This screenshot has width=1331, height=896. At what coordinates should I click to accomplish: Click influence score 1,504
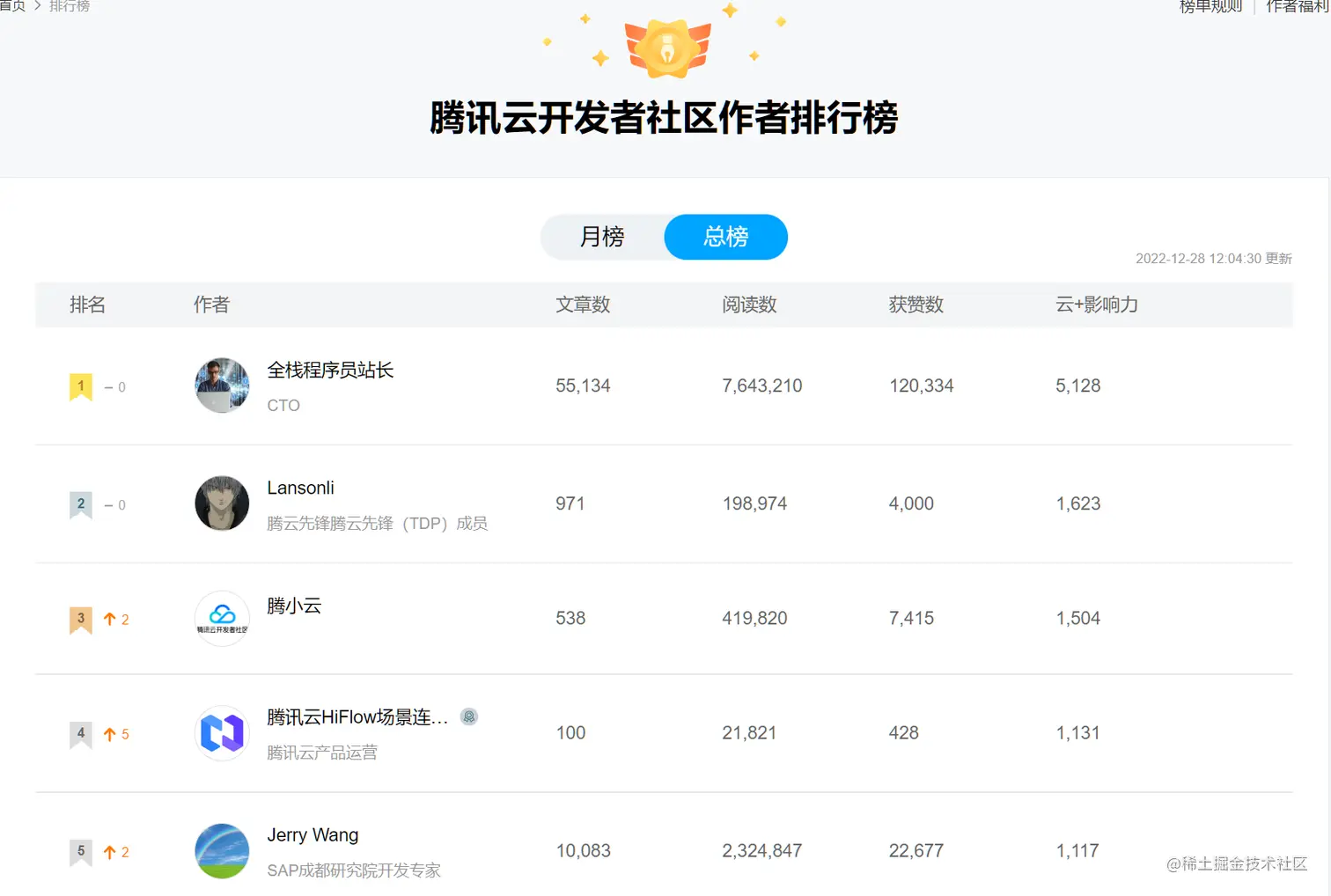click(x=1078, y=618)
